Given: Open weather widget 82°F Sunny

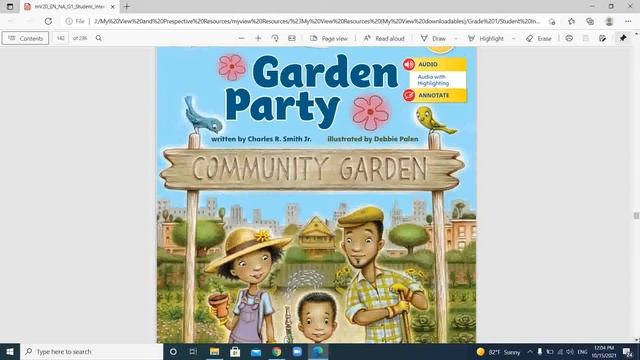Looking at the screenshot, I should [499, 352].
